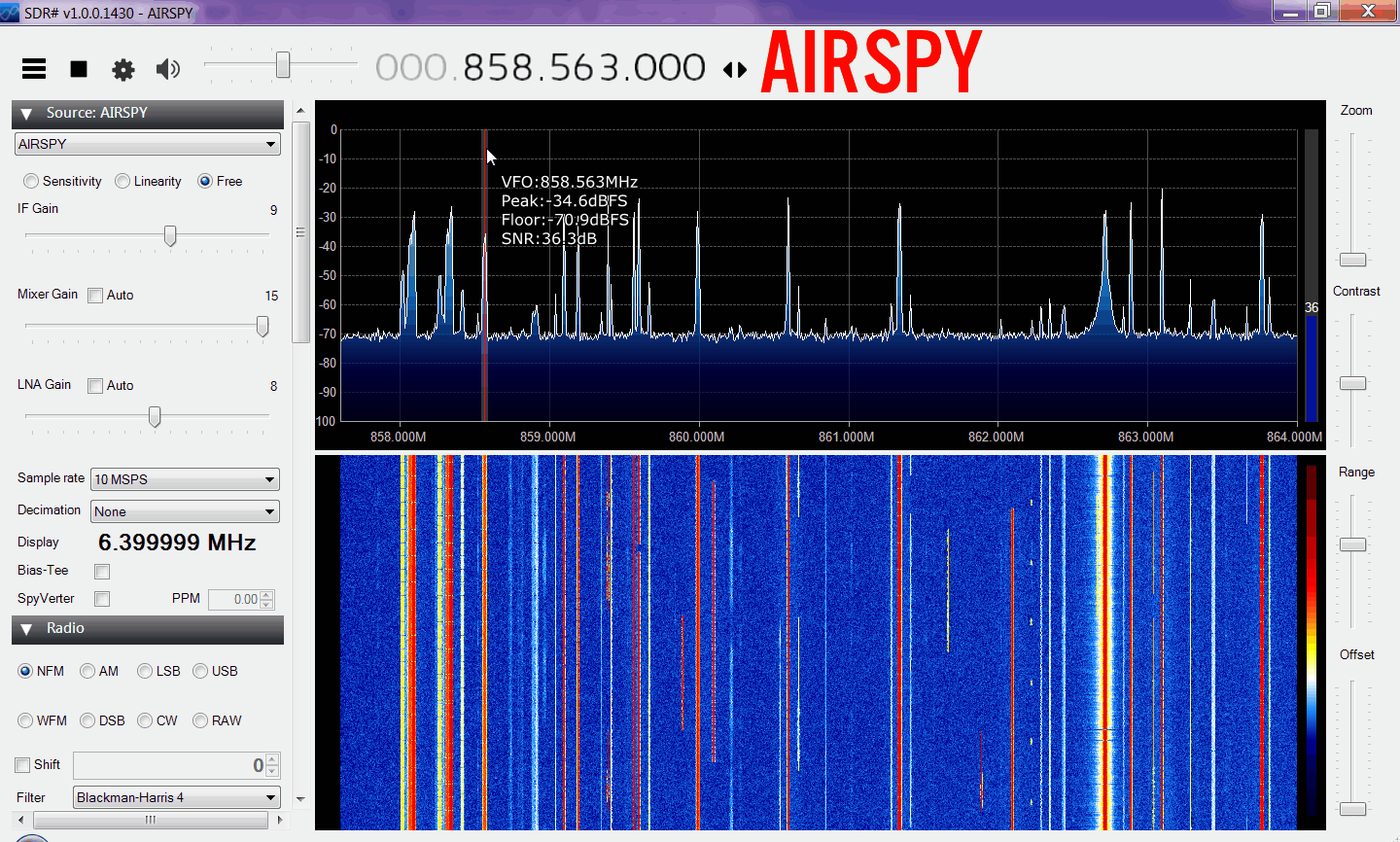The width and height of the screenshot is (1400, 842).
Task: Mute audio using the speaker icon
Action: [168, 69]
